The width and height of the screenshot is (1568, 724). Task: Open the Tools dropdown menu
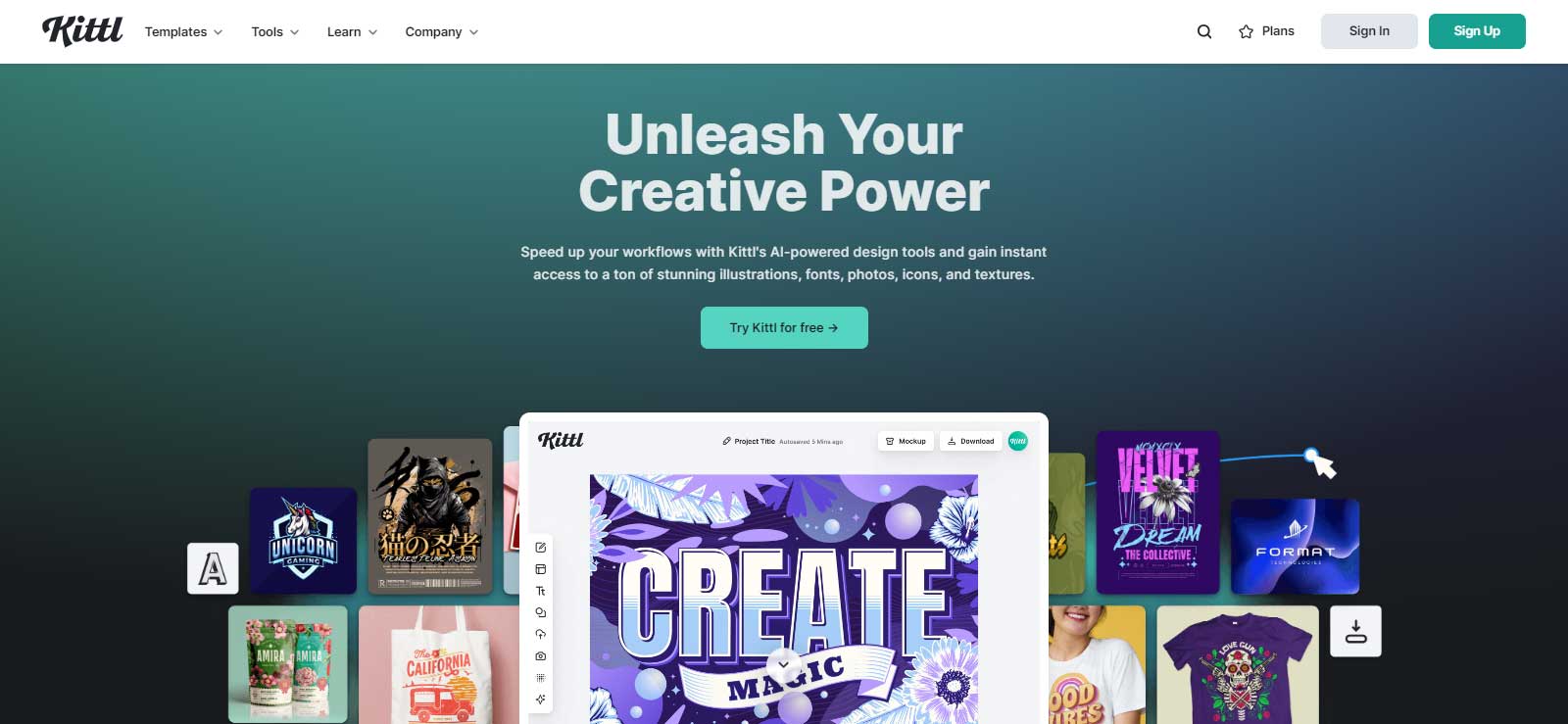click(x=275, y=31)
